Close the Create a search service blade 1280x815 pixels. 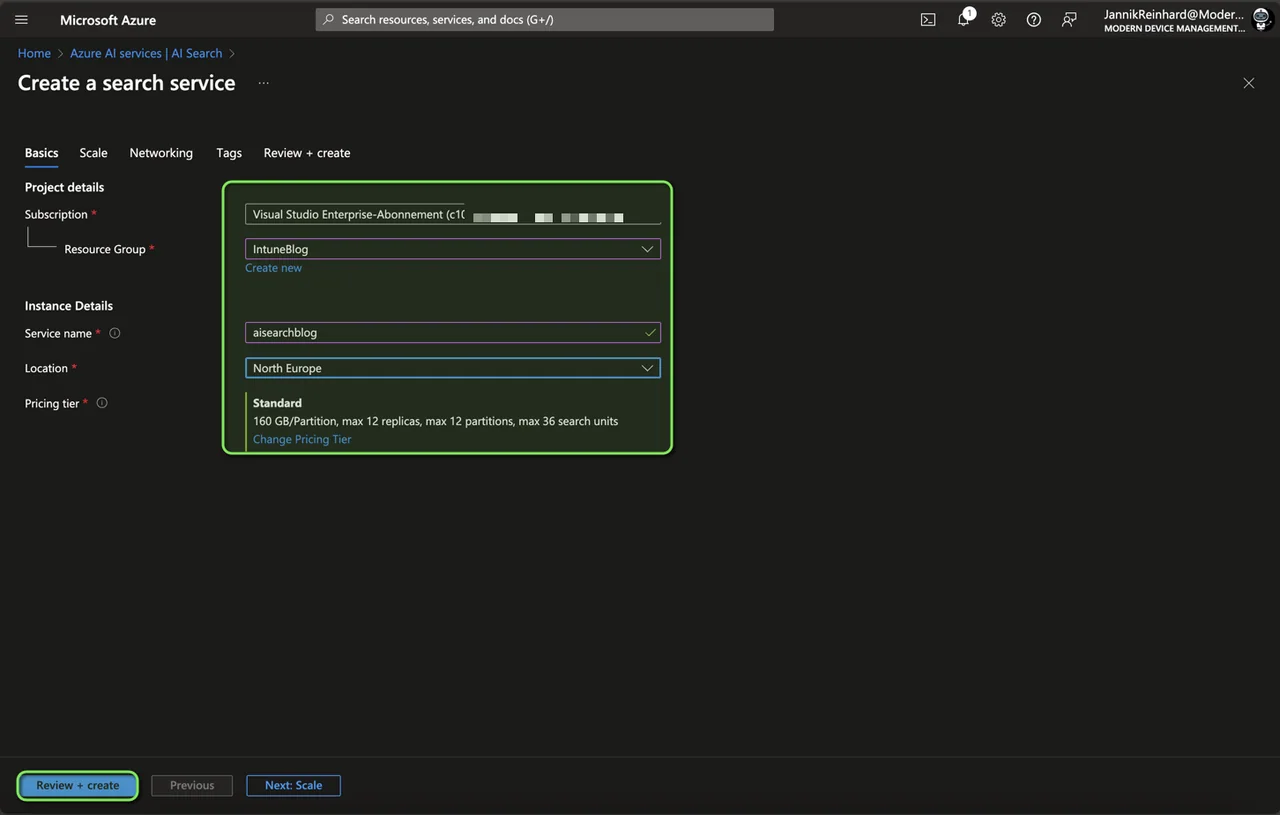click(1248, 83)
